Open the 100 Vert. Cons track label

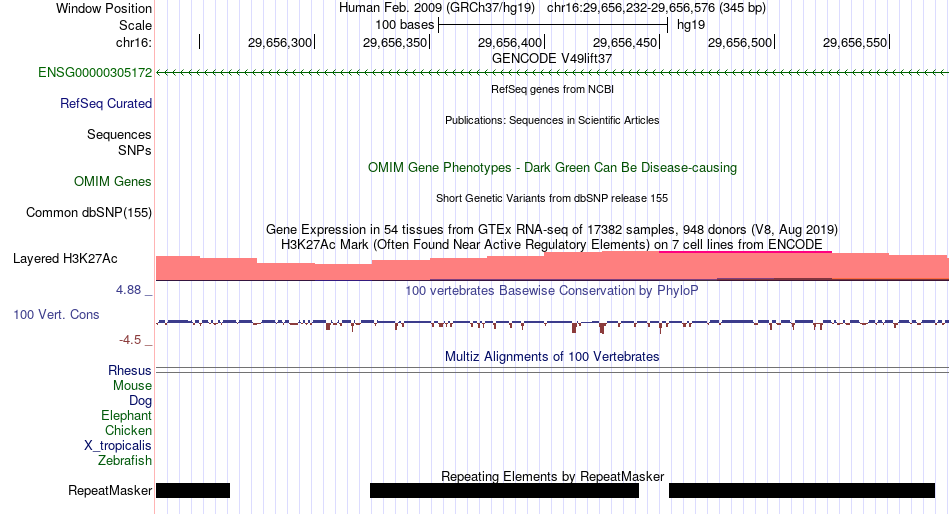(56, 315)
